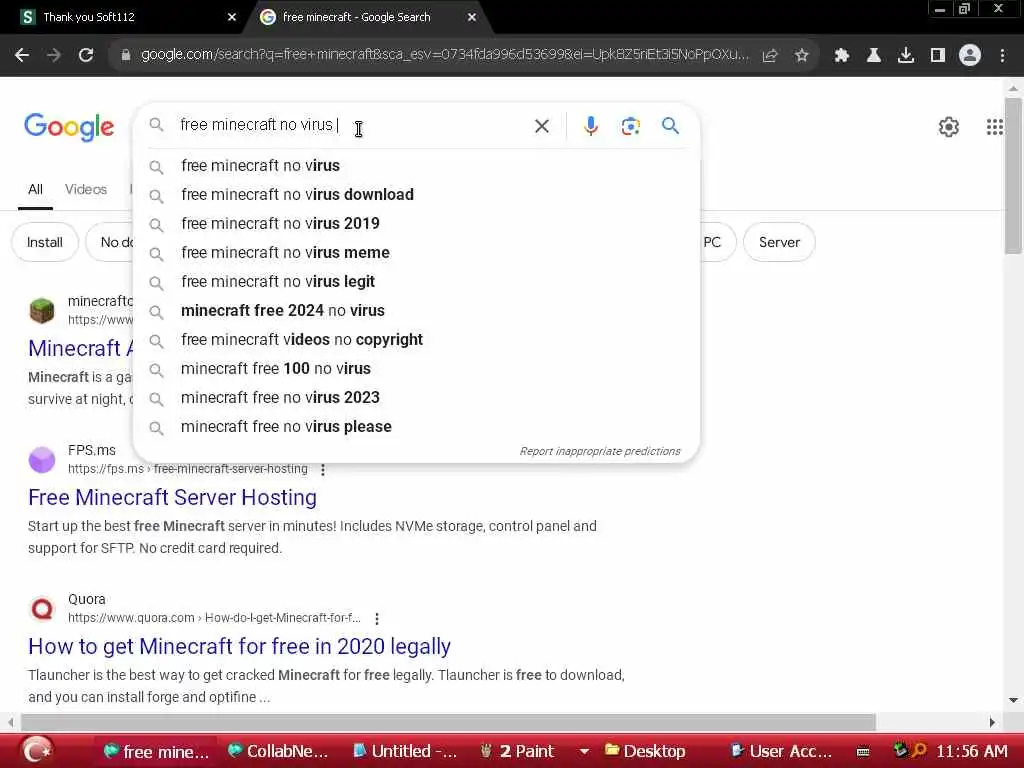Open more options for FPS.ms result
This screenshot has width=1024, height=768.
tap(323, 470)
